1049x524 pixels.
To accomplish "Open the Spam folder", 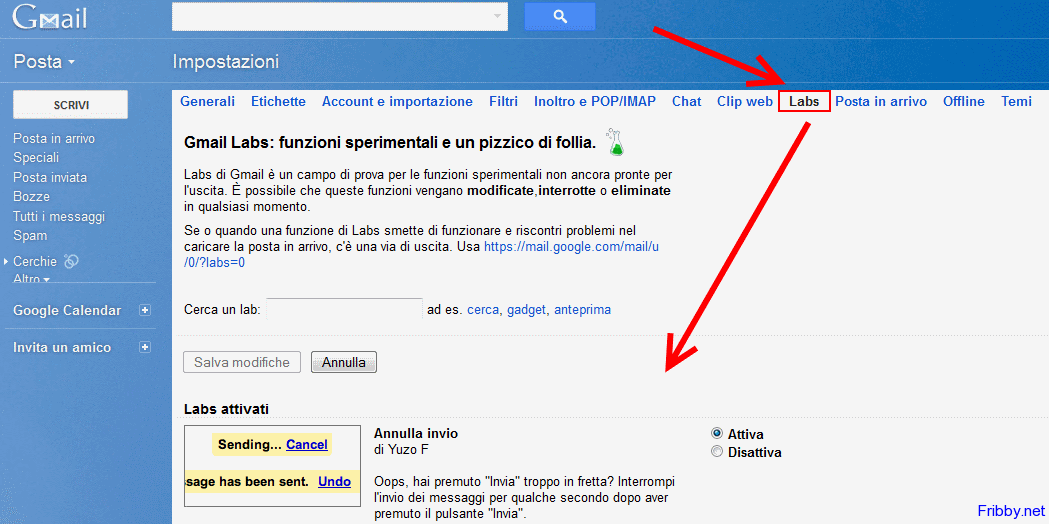I will 30,236.
